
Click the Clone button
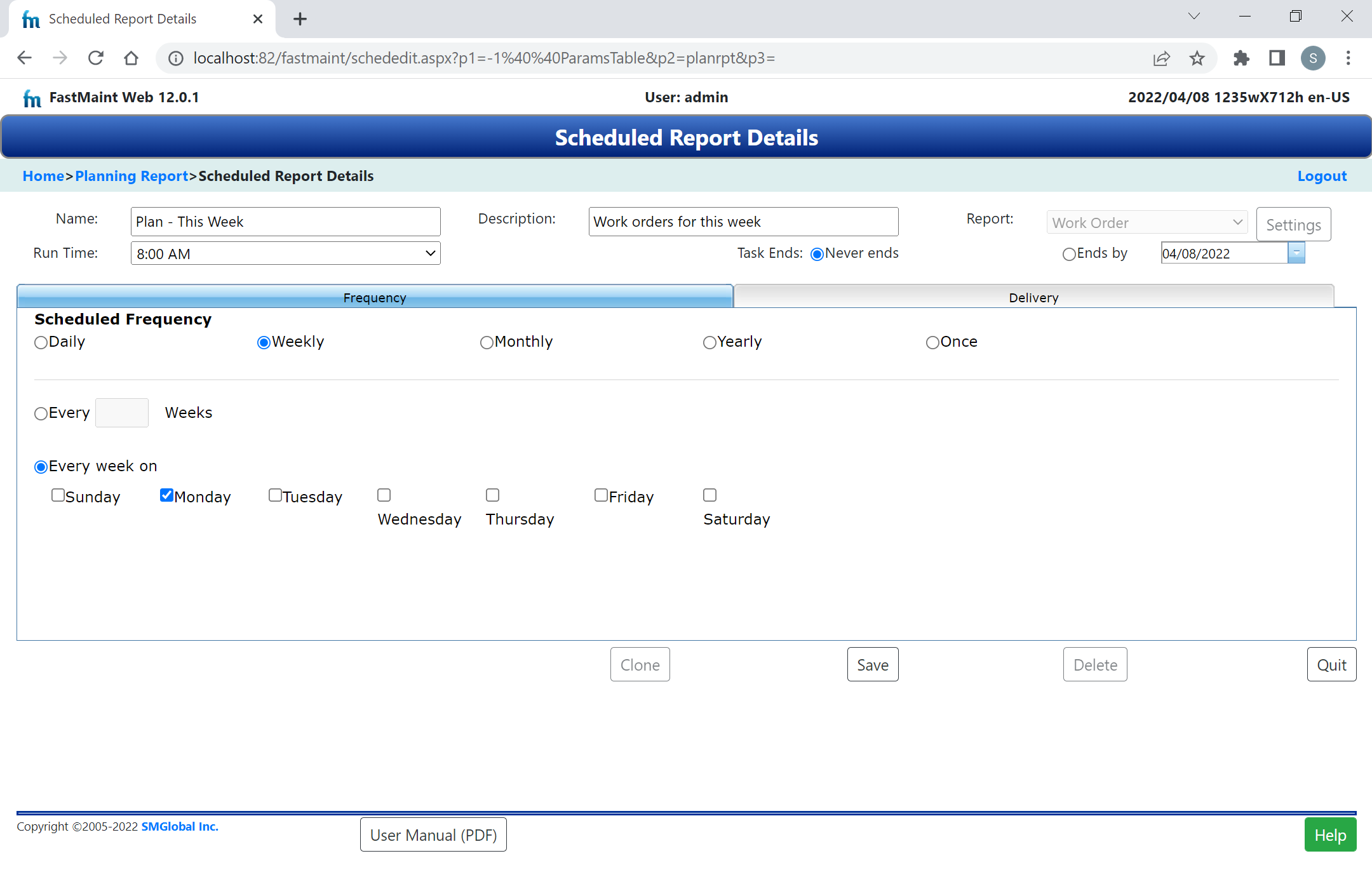point(640,665)
